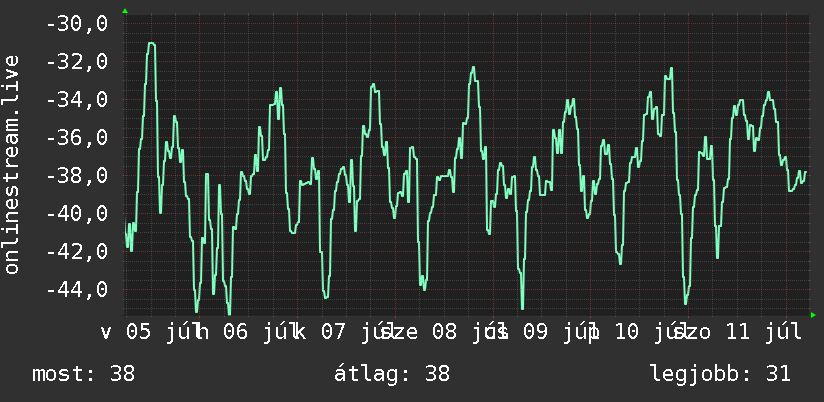This screenshot has width=824, height=402.
Task: Click the 'szo 11 júl' date label
Action: pyautogui.click(x=738, y=332)
